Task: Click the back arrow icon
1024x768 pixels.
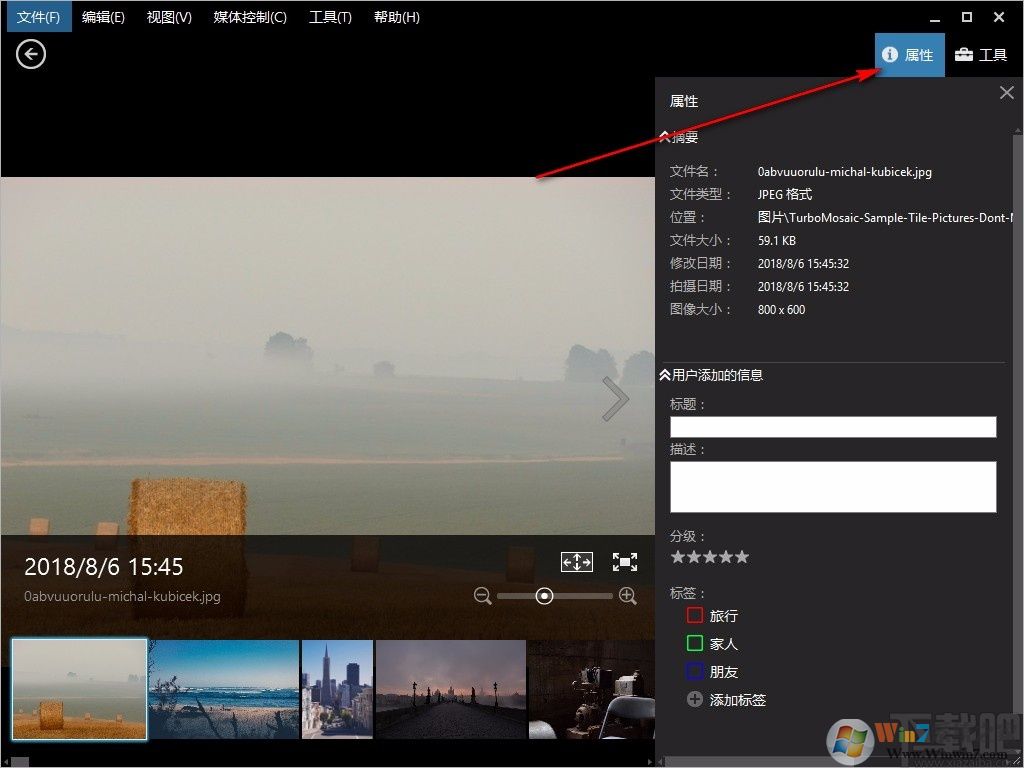Action: [31, 54]
